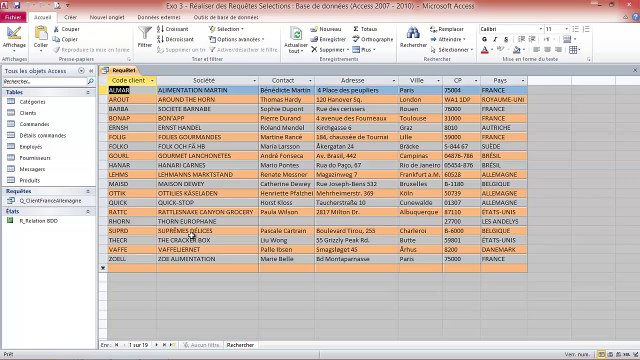Screen dimensions: 640x360
Task: Open the Atteindre dropdown
Action: (448, 39)
